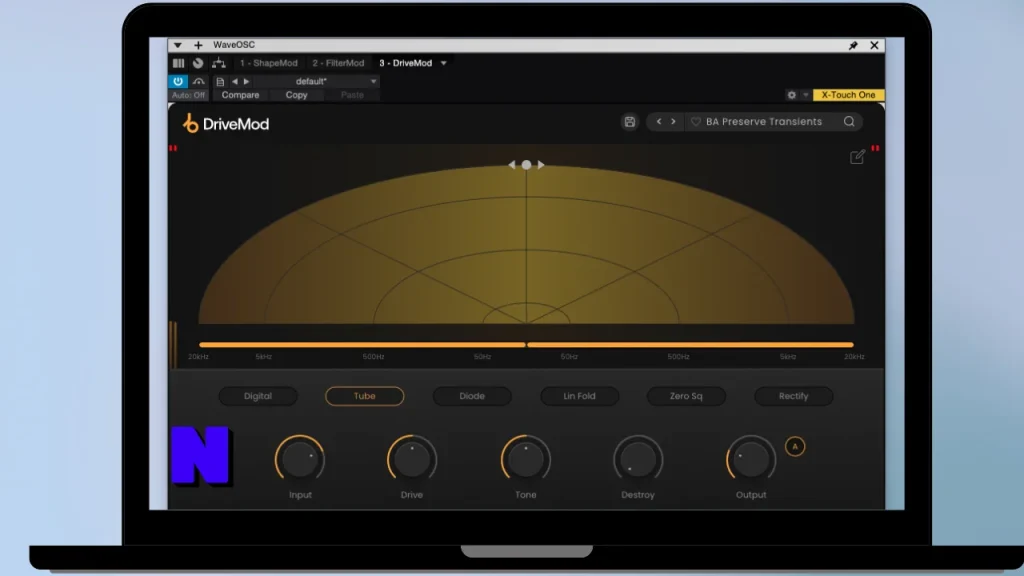Open the default* preset dropdown

(x=316, y=82)
